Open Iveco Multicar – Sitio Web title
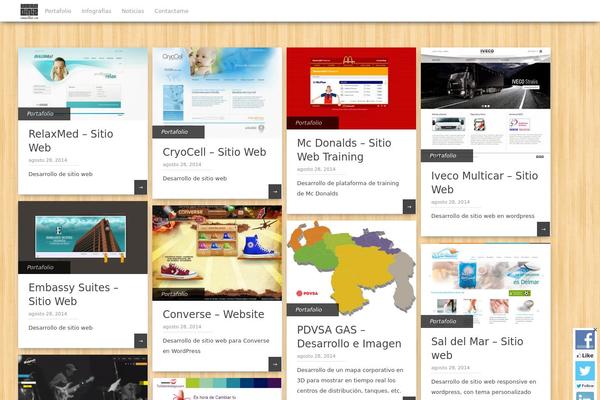The image size is (600, 400). tap(484, 183)
